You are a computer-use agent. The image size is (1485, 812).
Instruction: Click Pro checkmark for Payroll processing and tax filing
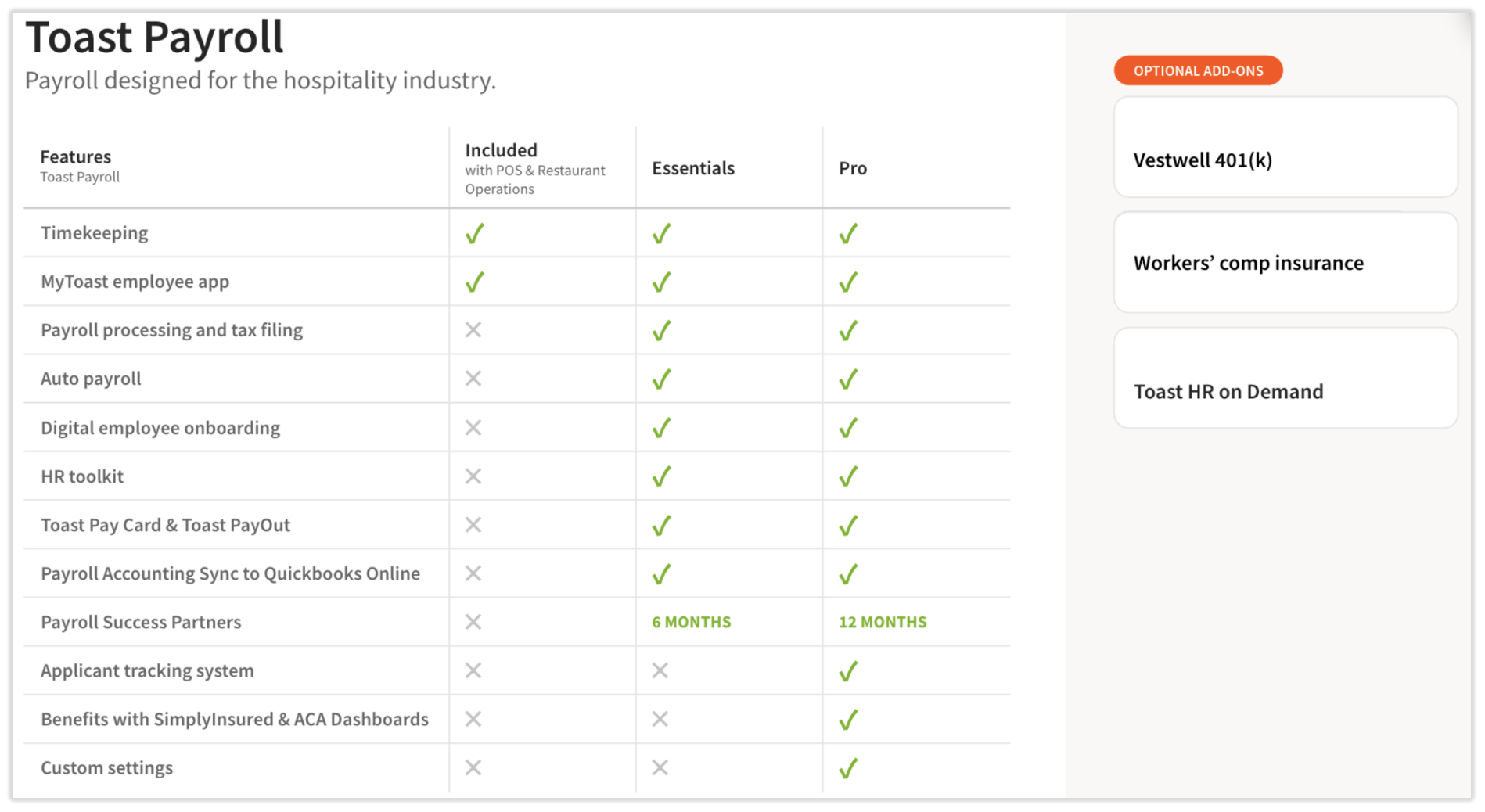click(x=849, y=330)
